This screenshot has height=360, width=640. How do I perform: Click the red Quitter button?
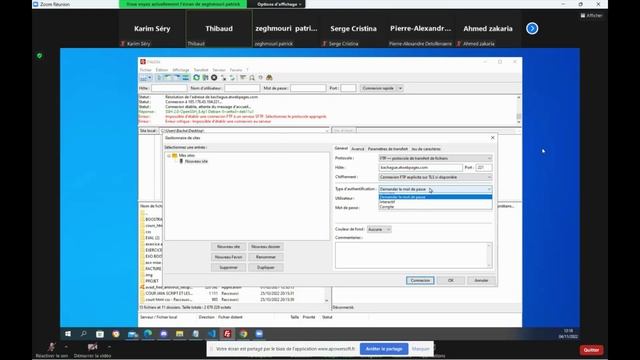[591, 350]
